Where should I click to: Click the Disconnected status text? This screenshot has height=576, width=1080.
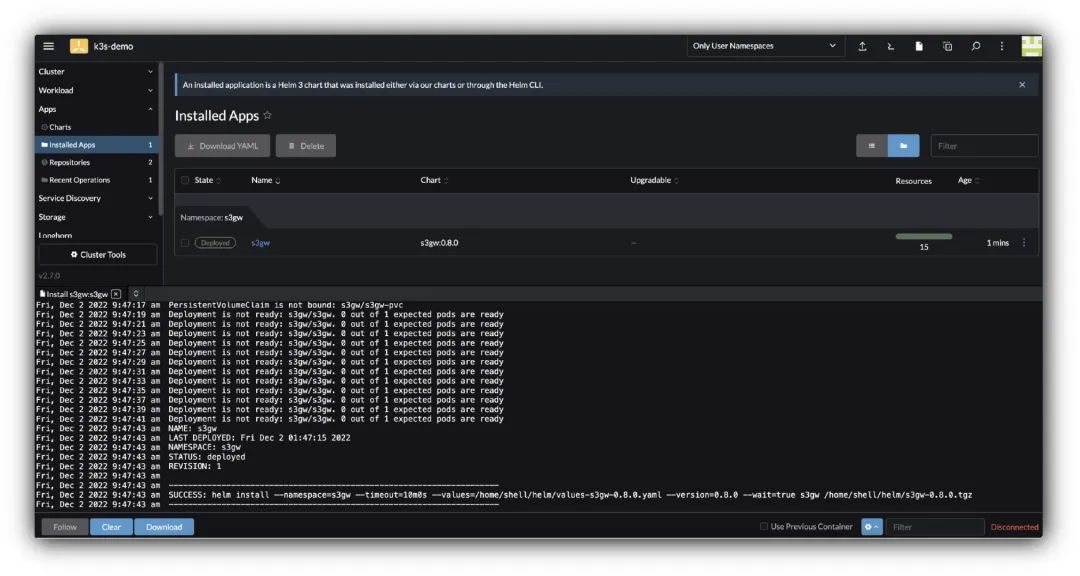pos(1014,526)
